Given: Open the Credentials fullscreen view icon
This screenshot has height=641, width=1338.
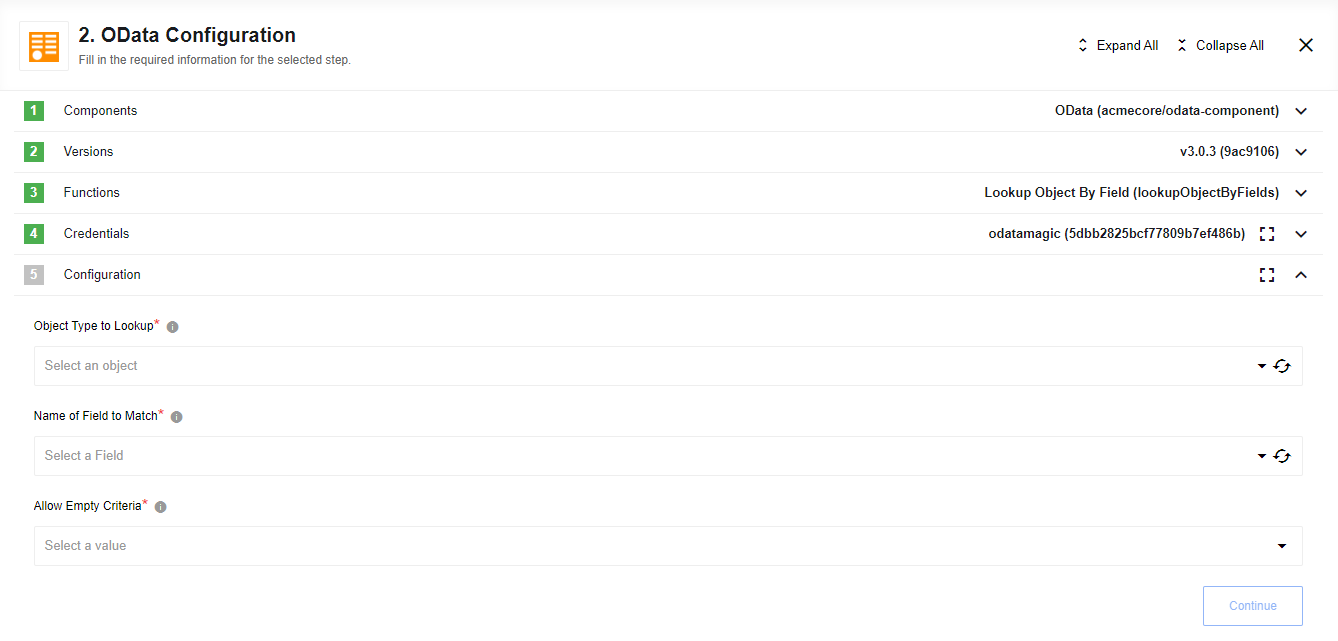Looking at the screenshot, I should point(1267,233).
